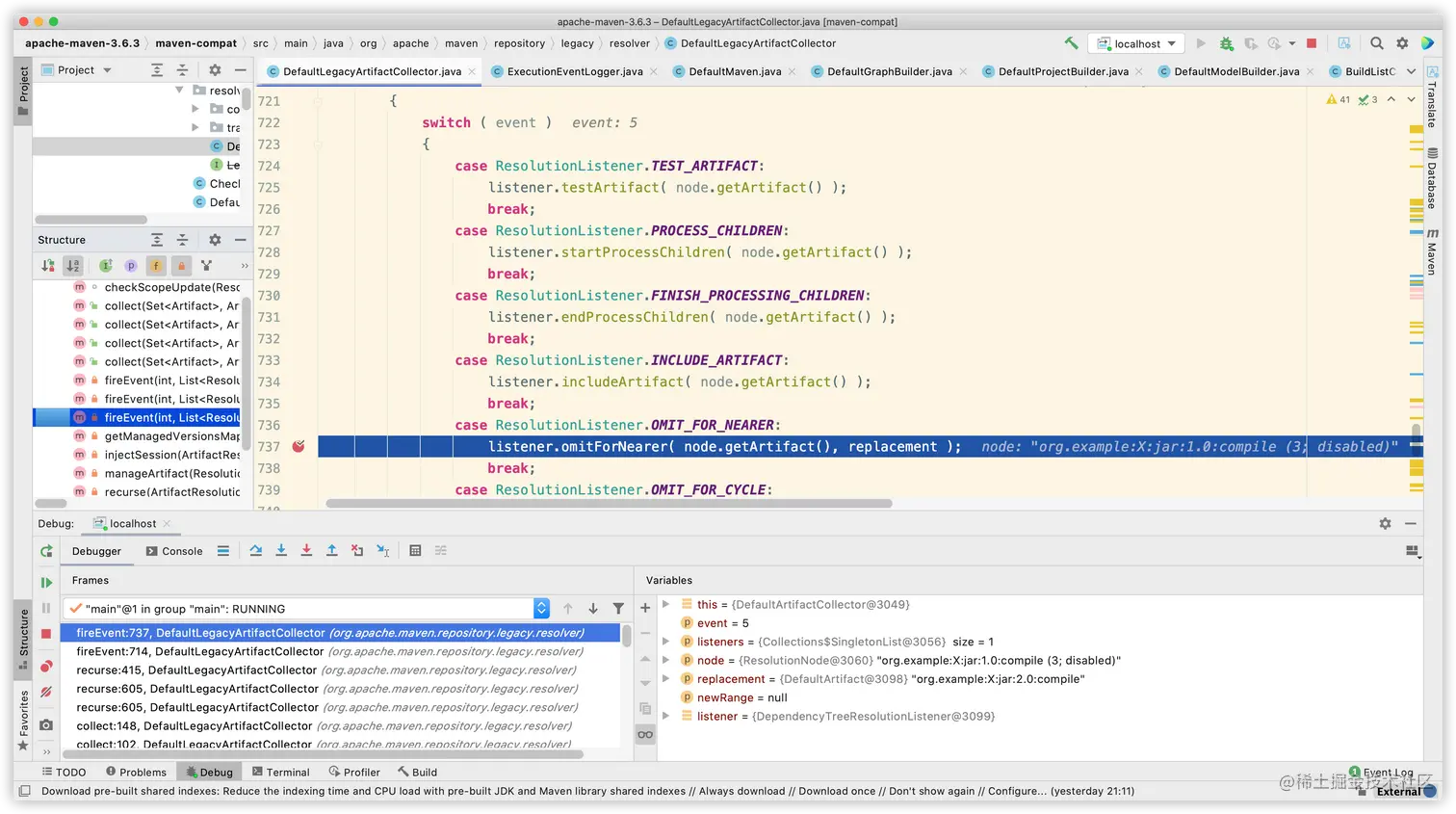Click Drop Frame icon in debugger
Screen dimensions: 1456x814
[357, 551]
